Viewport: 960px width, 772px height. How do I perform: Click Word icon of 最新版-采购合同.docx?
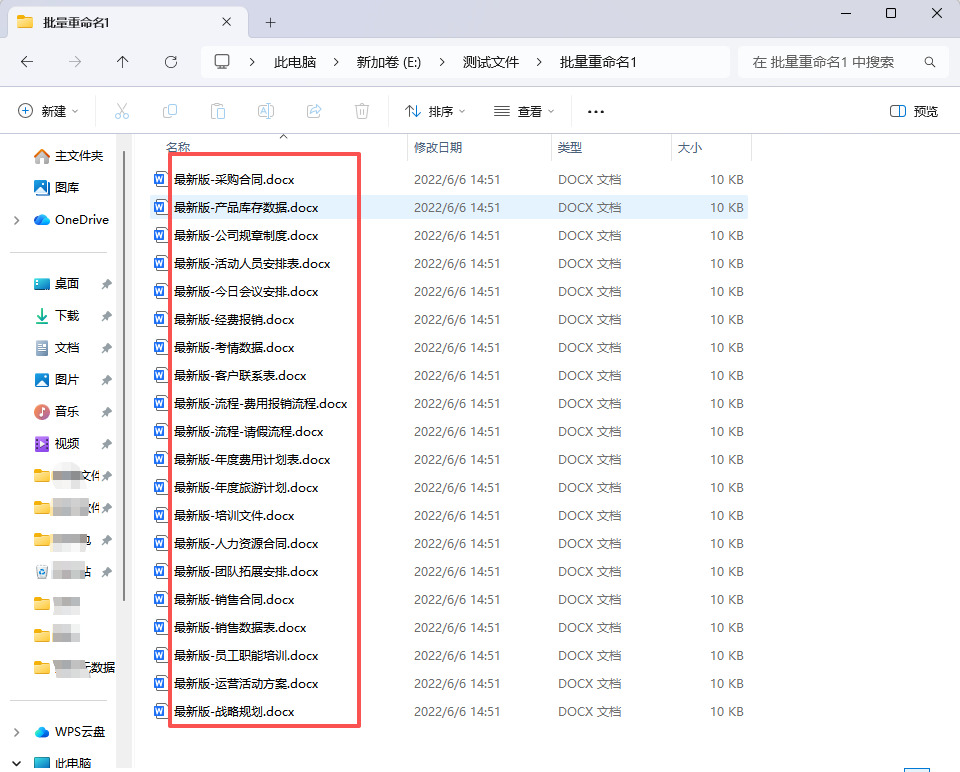pos(160,179)
